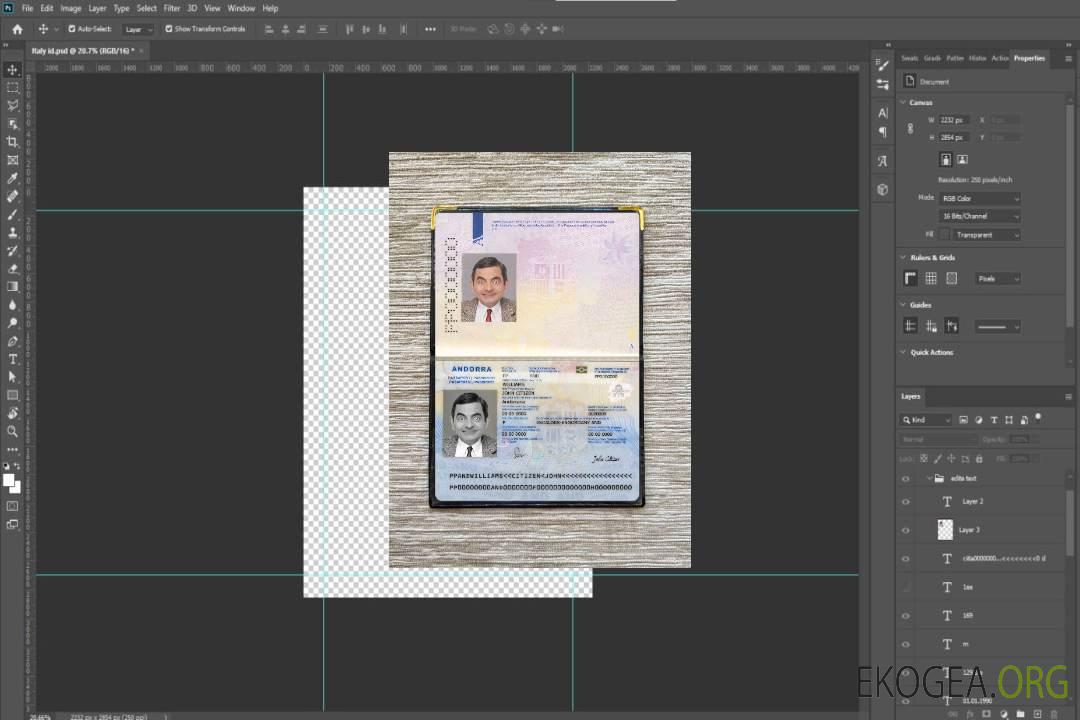Hide Layer 3 using its eye icon
The image size is (1080, 720).
click(x=906, y=530)
